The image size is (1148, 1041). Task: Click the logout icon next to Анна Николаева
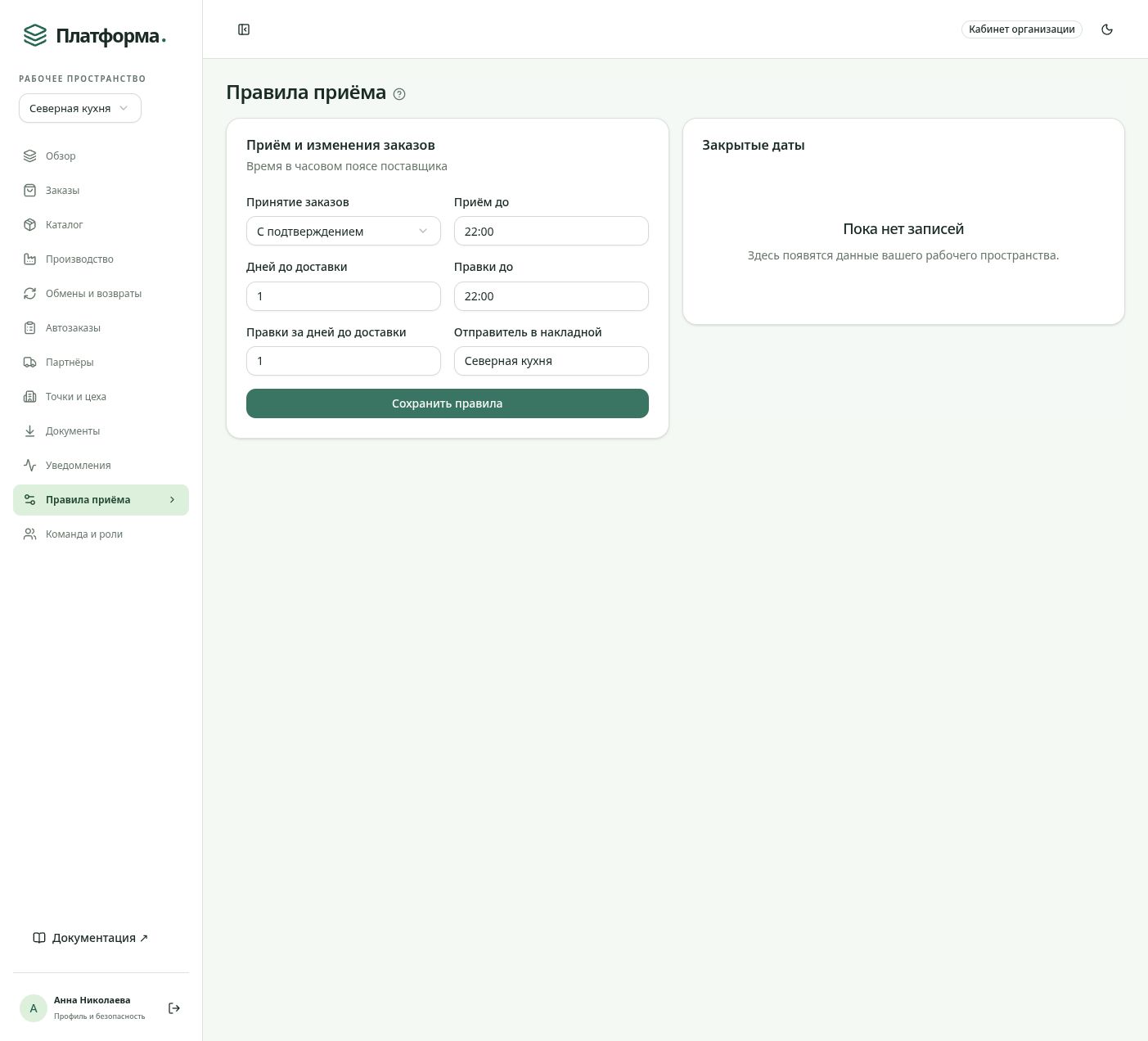click(174, 1008)
